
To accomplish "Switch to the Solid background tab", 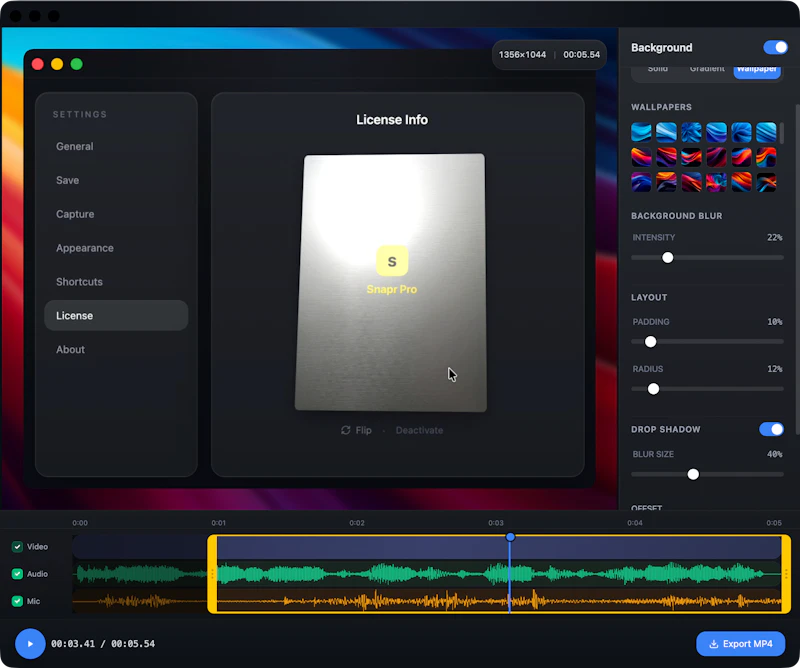I will click(x=658, y=69).
